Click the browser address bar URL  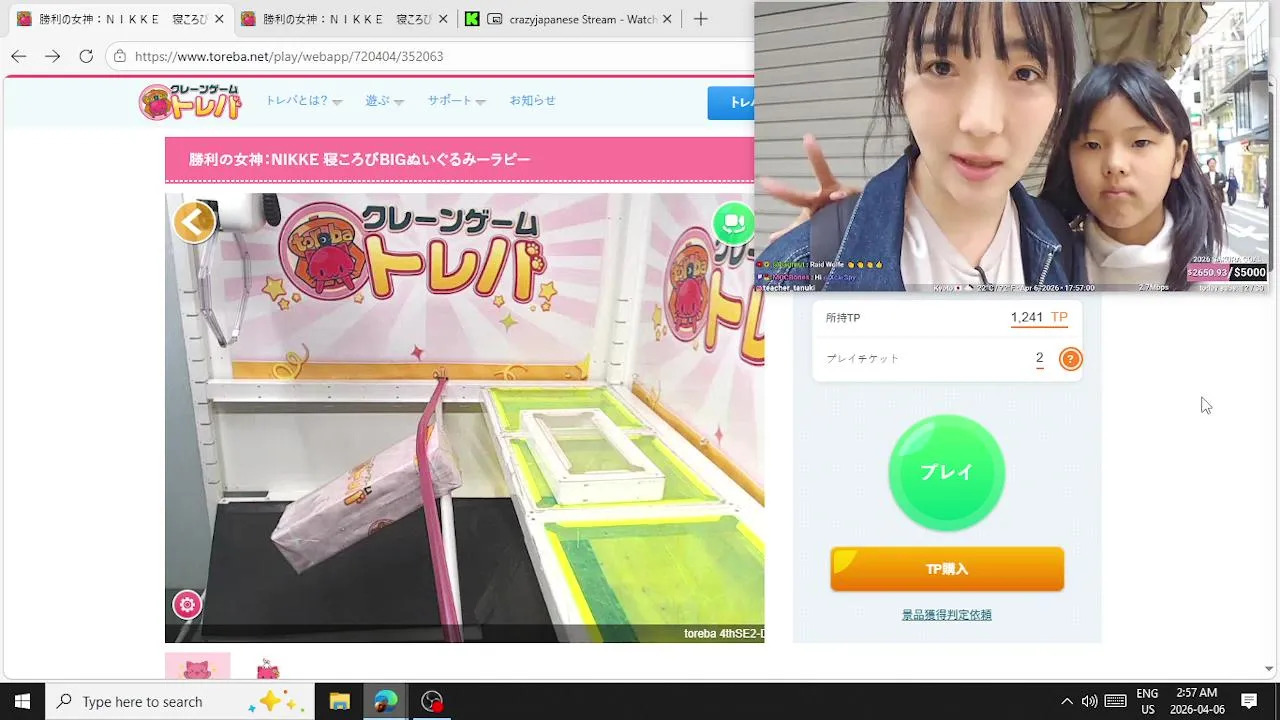289,56
